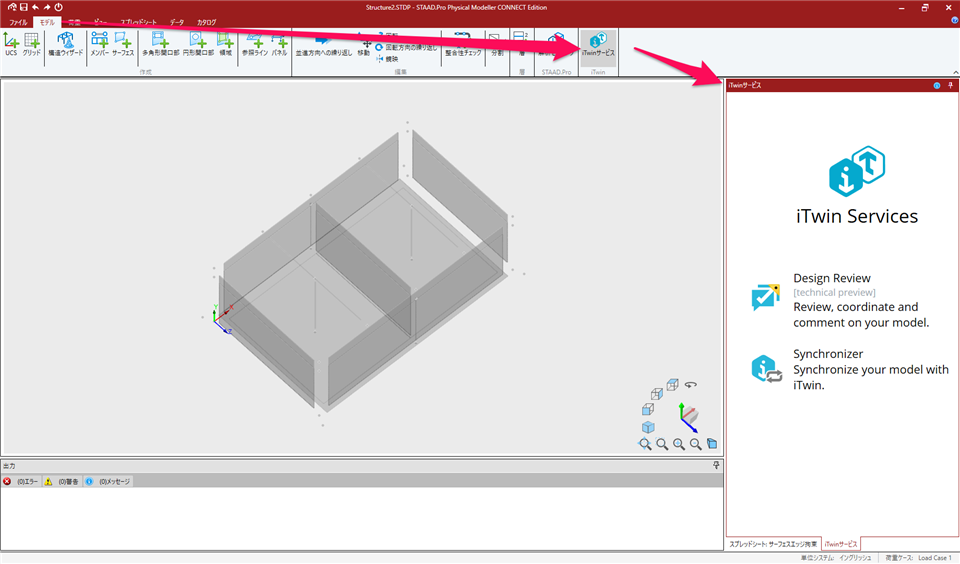
Task: Click the home icon in title bar
Action: click(x=12, y=7)
